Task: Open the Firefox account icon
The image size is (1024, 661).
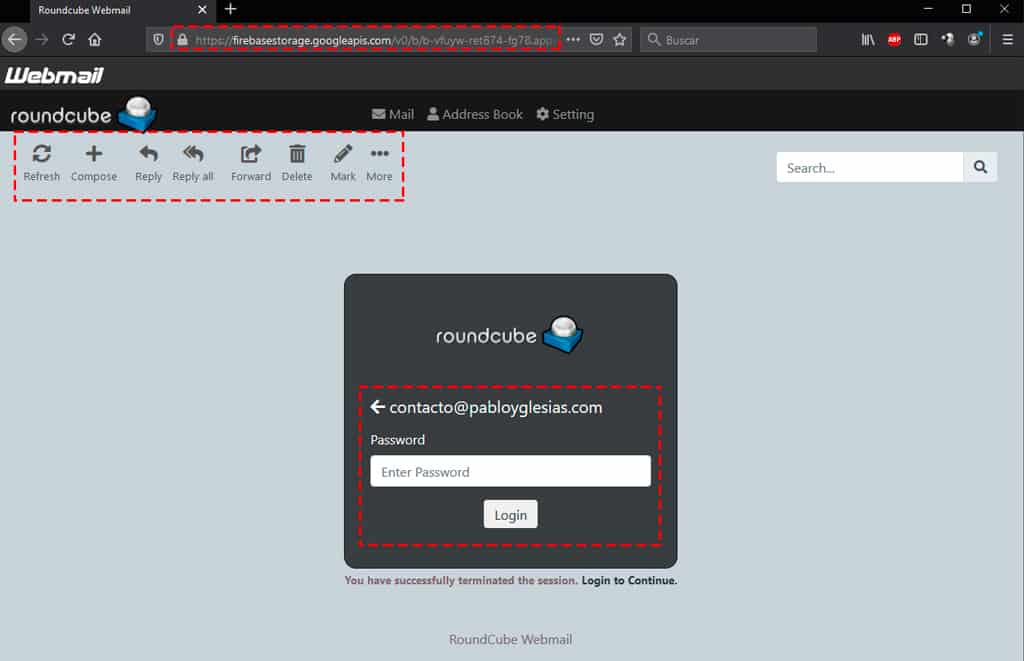Action: coord(974,39)
